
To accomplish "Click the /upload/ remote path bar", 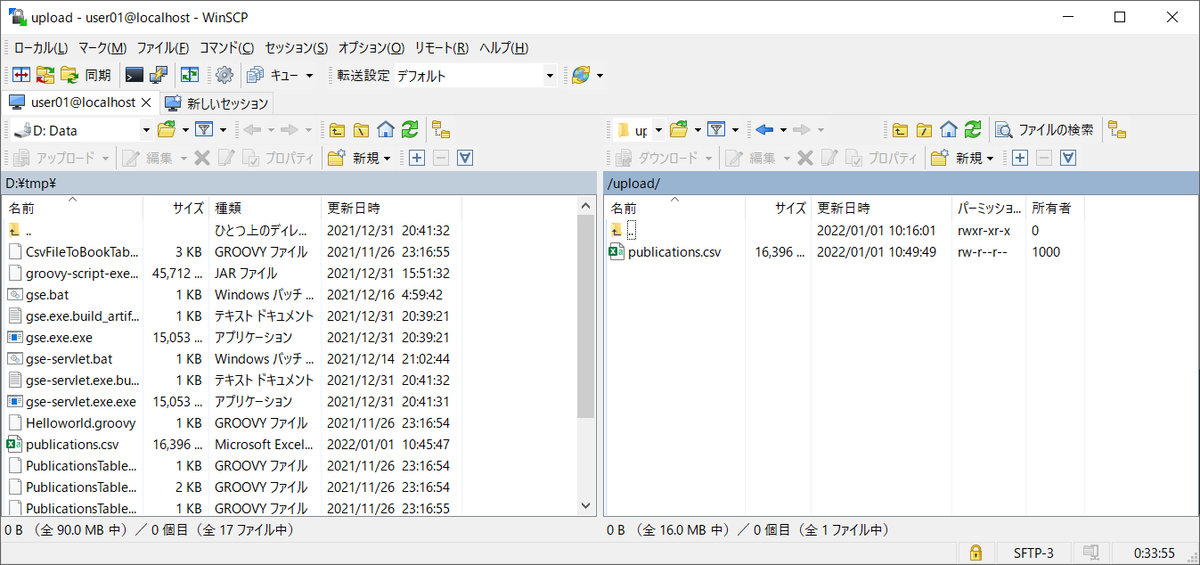I will click(899, 183).
